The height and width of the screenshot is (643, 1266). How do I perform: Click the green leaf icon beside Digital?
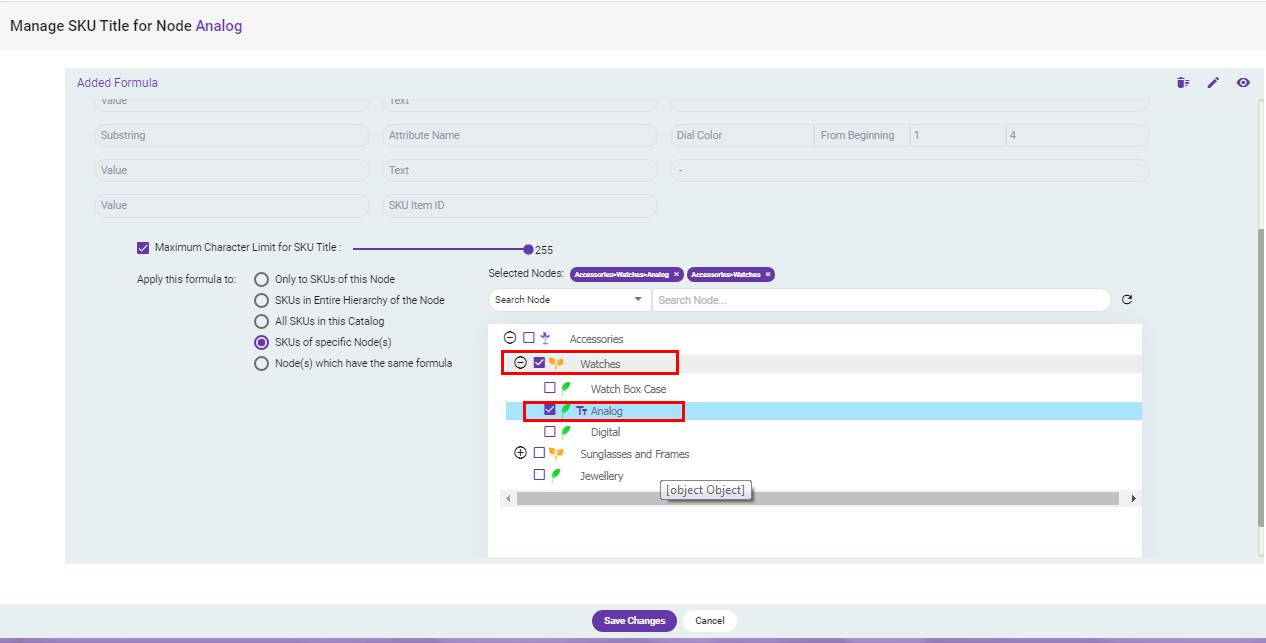point(566,432)
